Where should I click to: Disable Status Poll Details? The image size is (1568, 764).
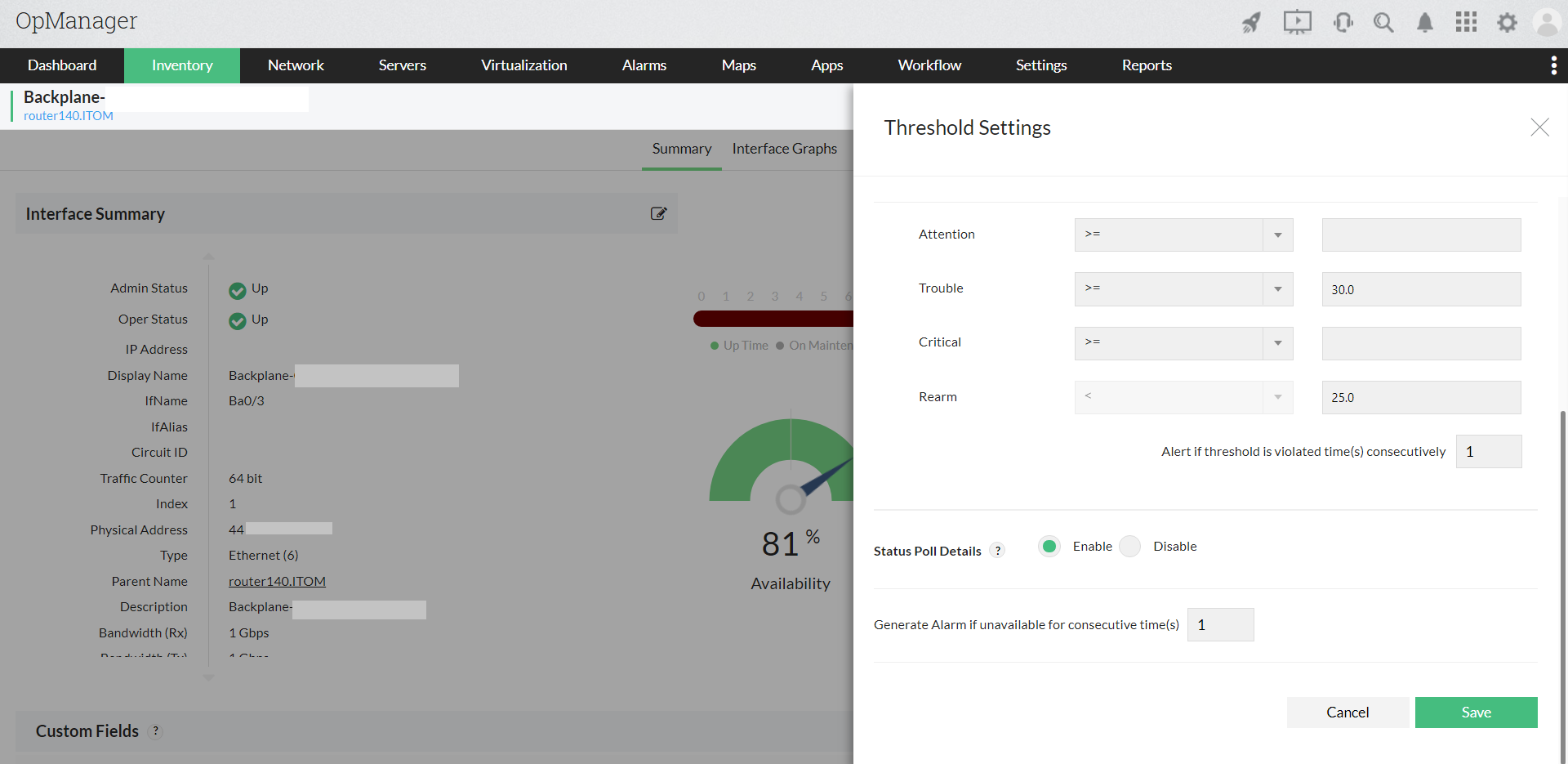[1129, 546]
